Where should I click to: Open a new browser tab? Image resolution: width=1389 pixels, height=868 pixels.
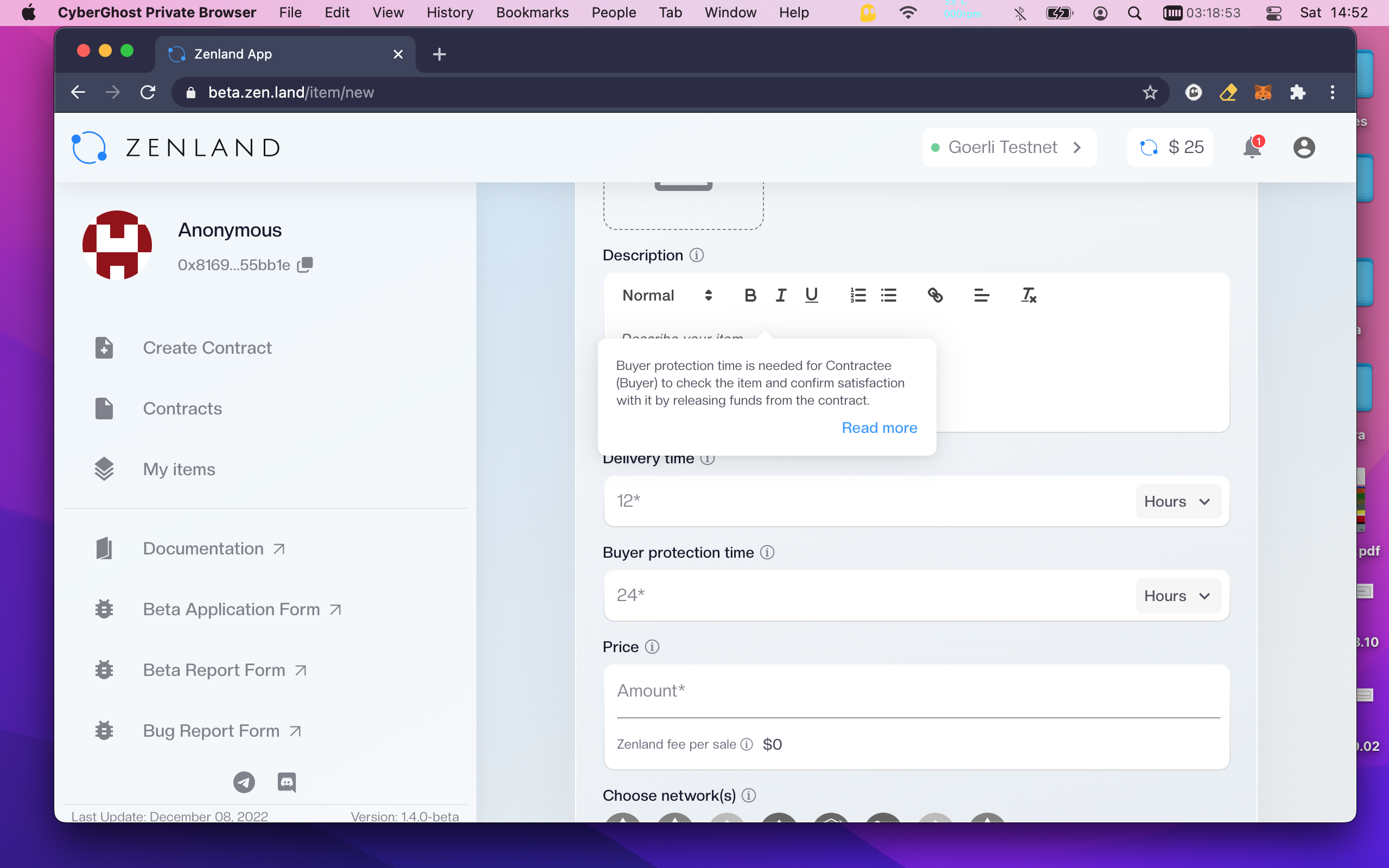[439, 54]
